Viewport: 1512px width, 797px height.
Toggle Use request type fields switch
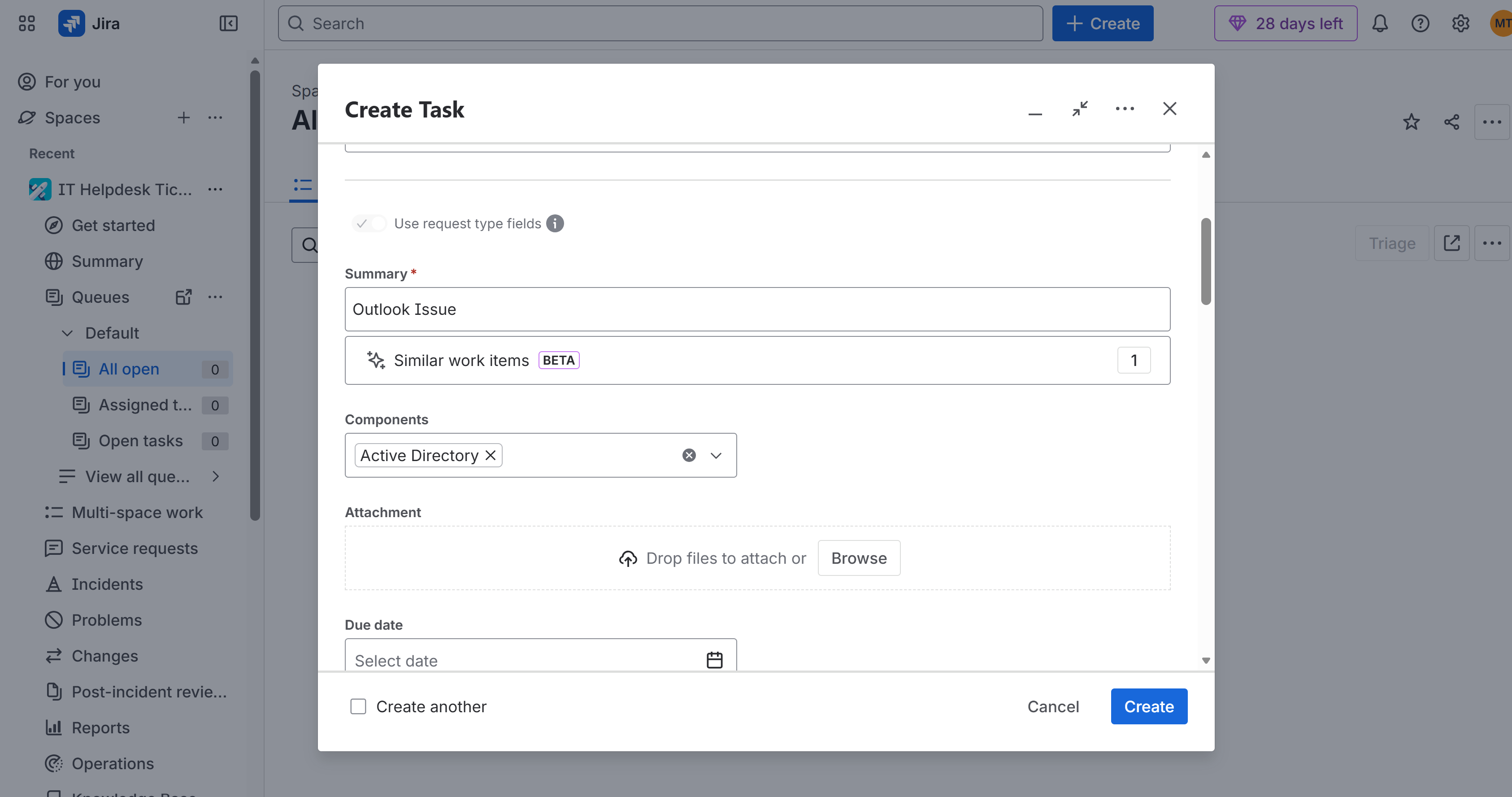click(x=369, y=224)
